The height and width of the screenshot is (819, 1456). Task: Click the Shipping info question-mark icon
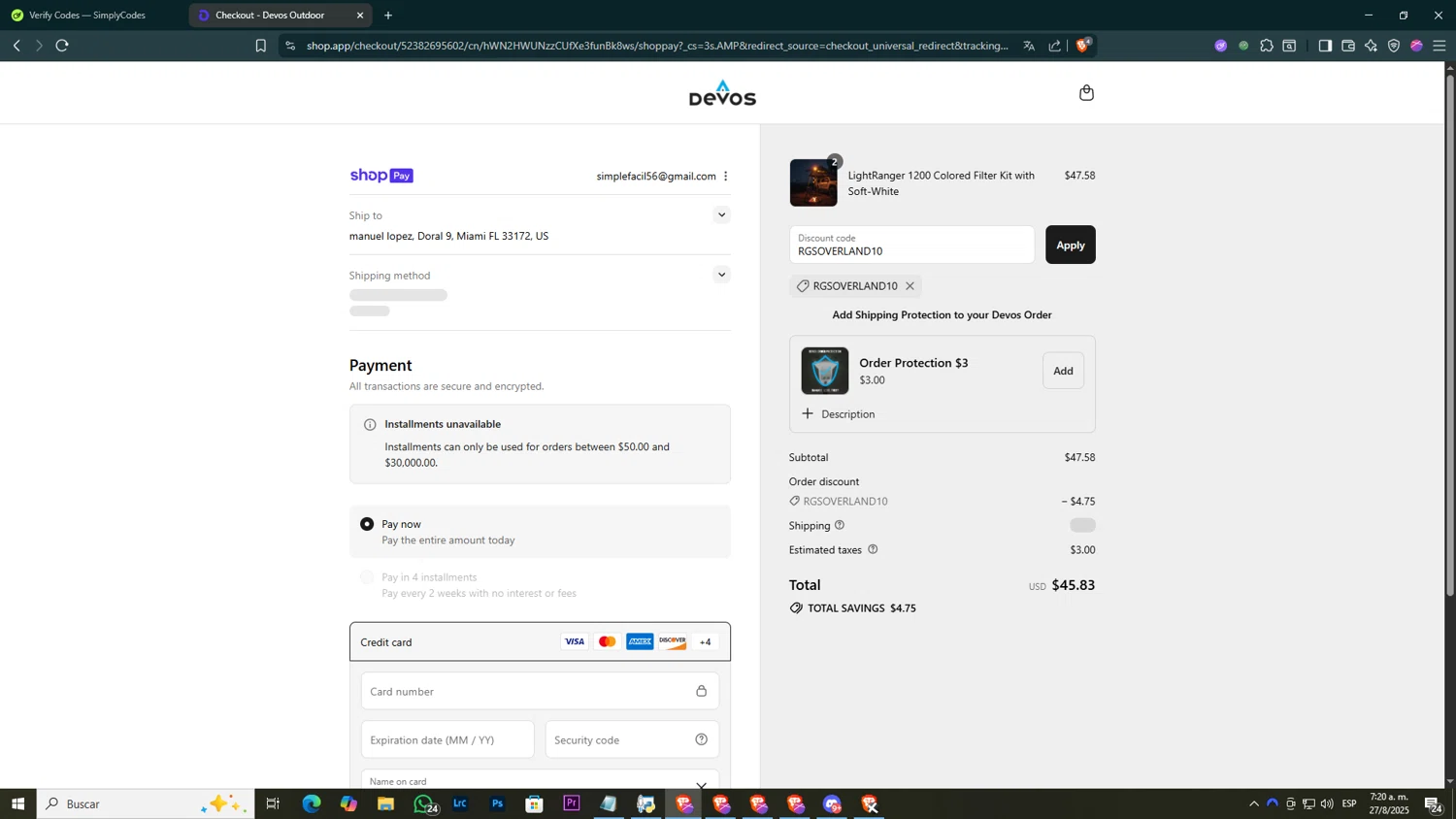(x=840, y=525)
